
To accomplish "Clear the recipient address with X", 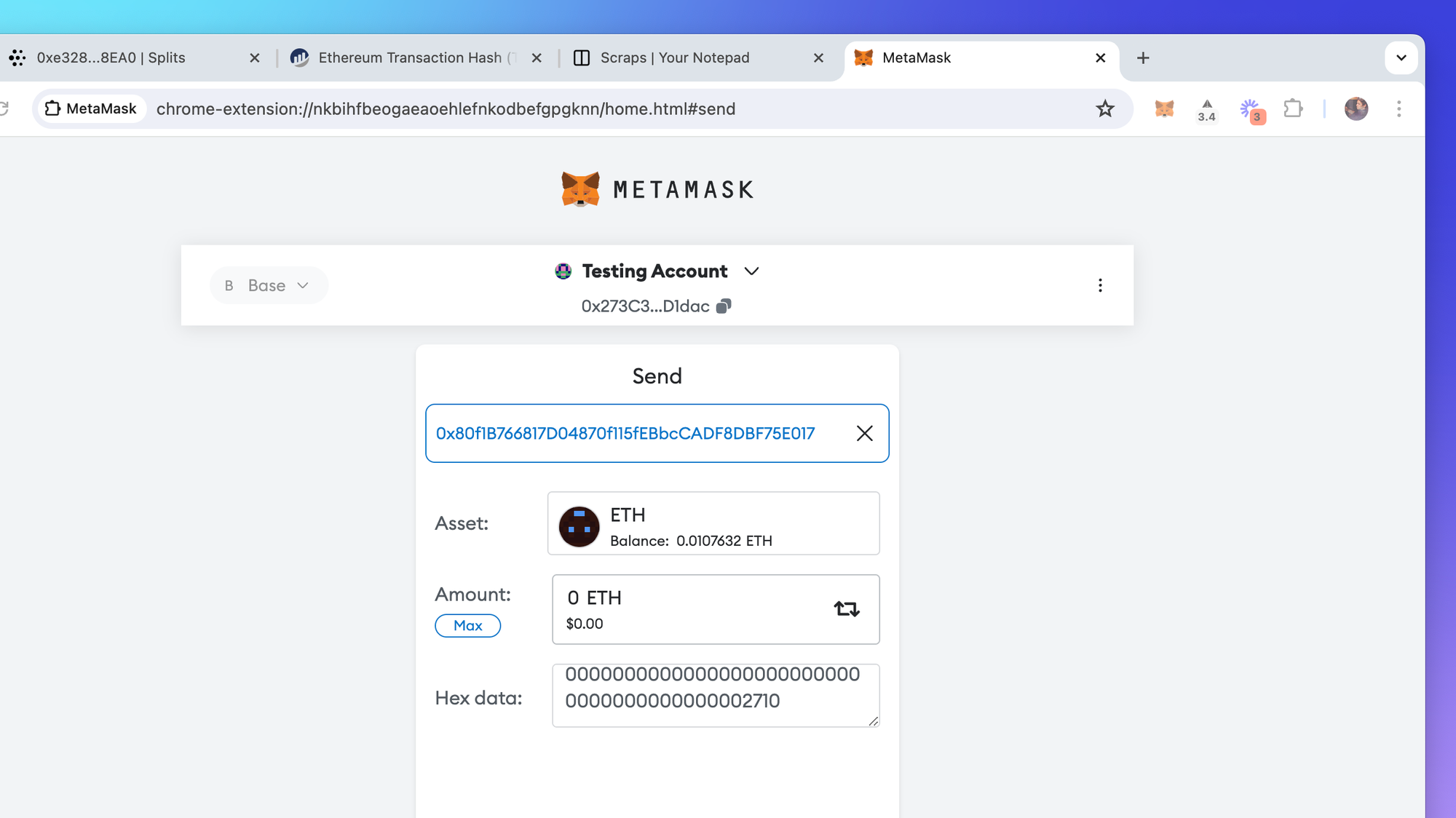I will click(864, 434).
